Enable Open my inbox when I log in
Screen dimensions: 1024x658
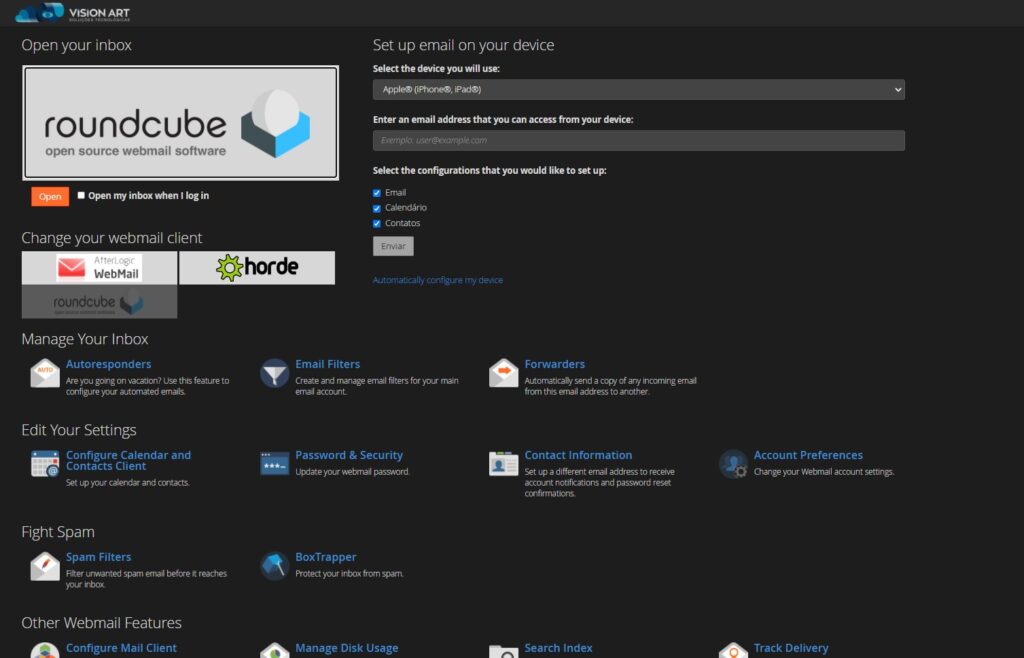(x=81, y=195)
